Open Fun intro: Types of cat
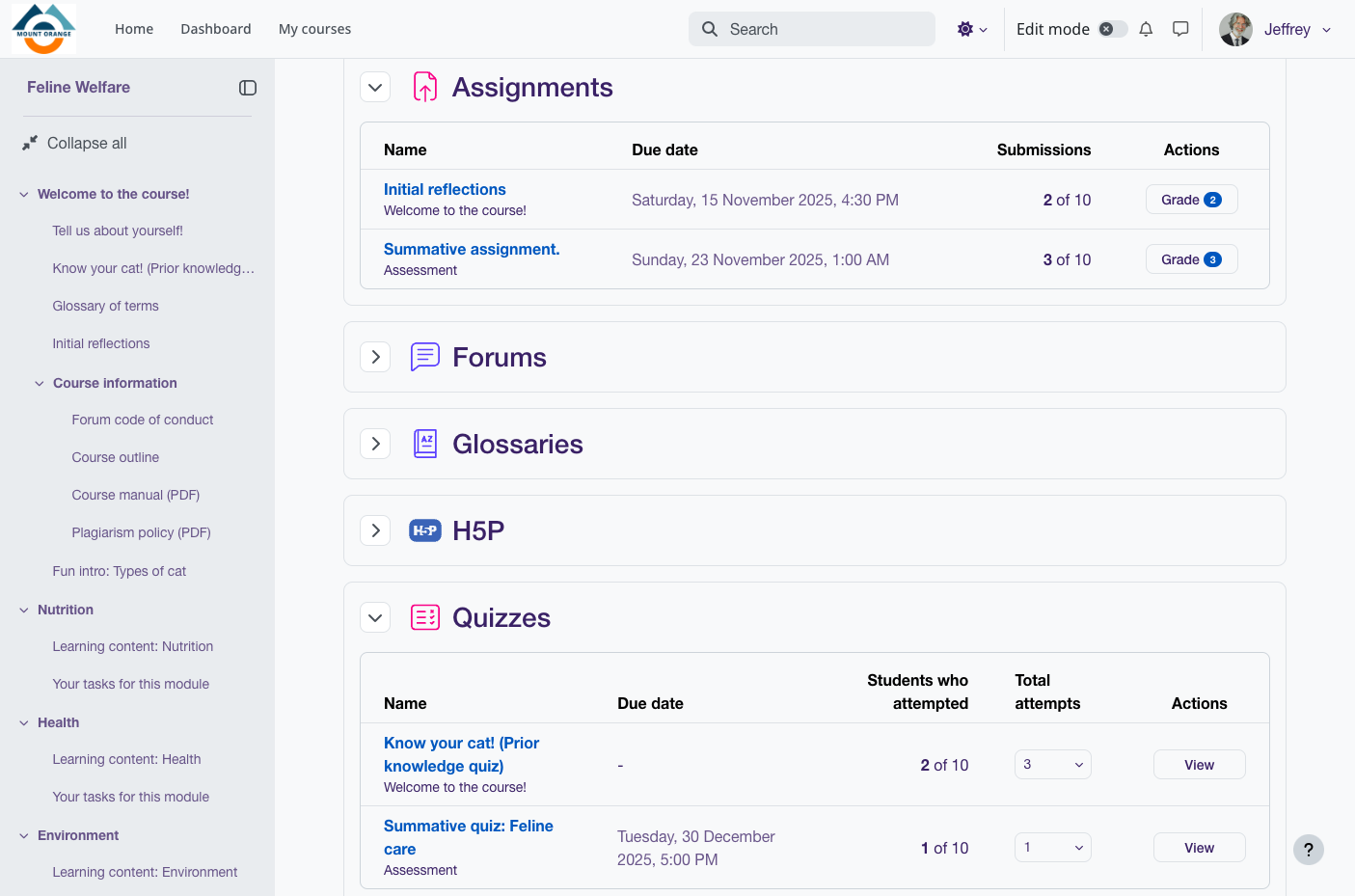 pos(120,571)
